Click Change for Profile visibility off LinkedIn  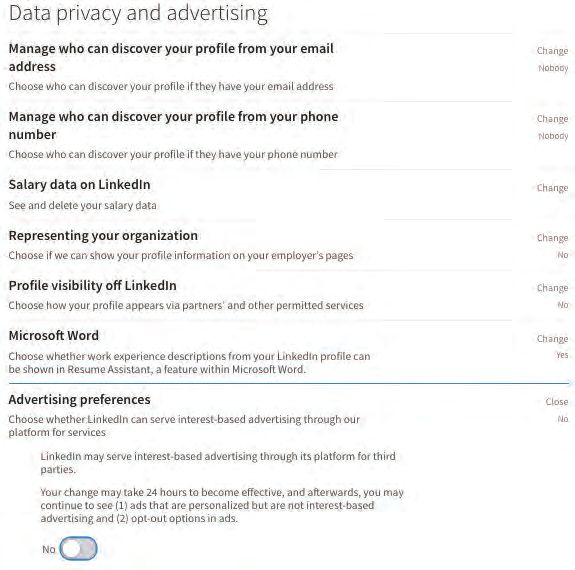tap(552, 288)
